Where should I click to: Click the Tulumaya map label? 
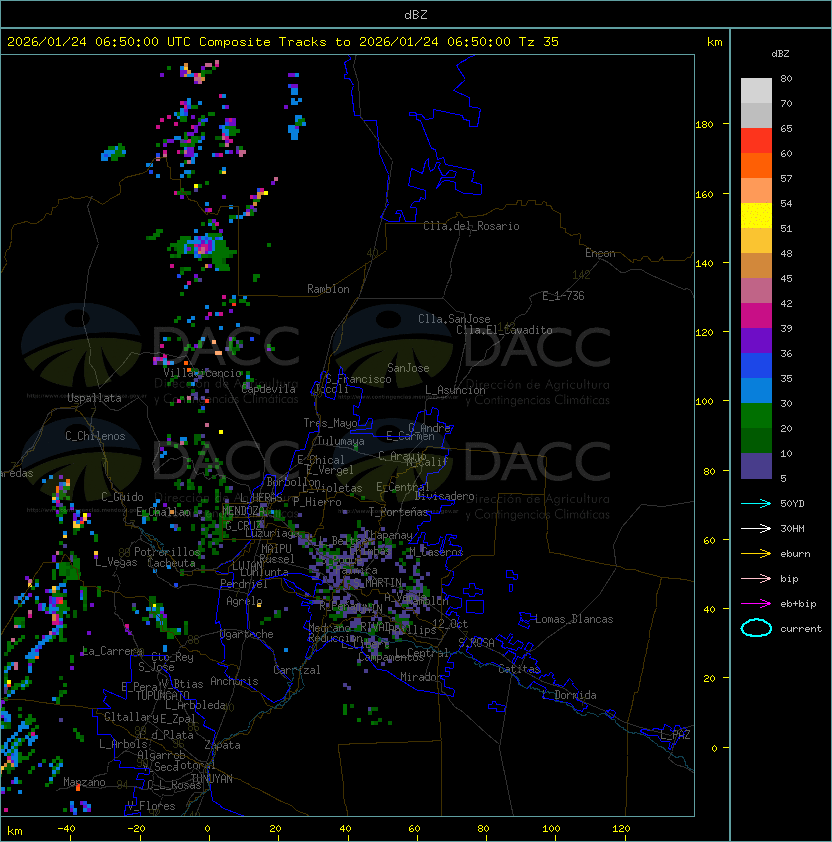pos(341,441)
